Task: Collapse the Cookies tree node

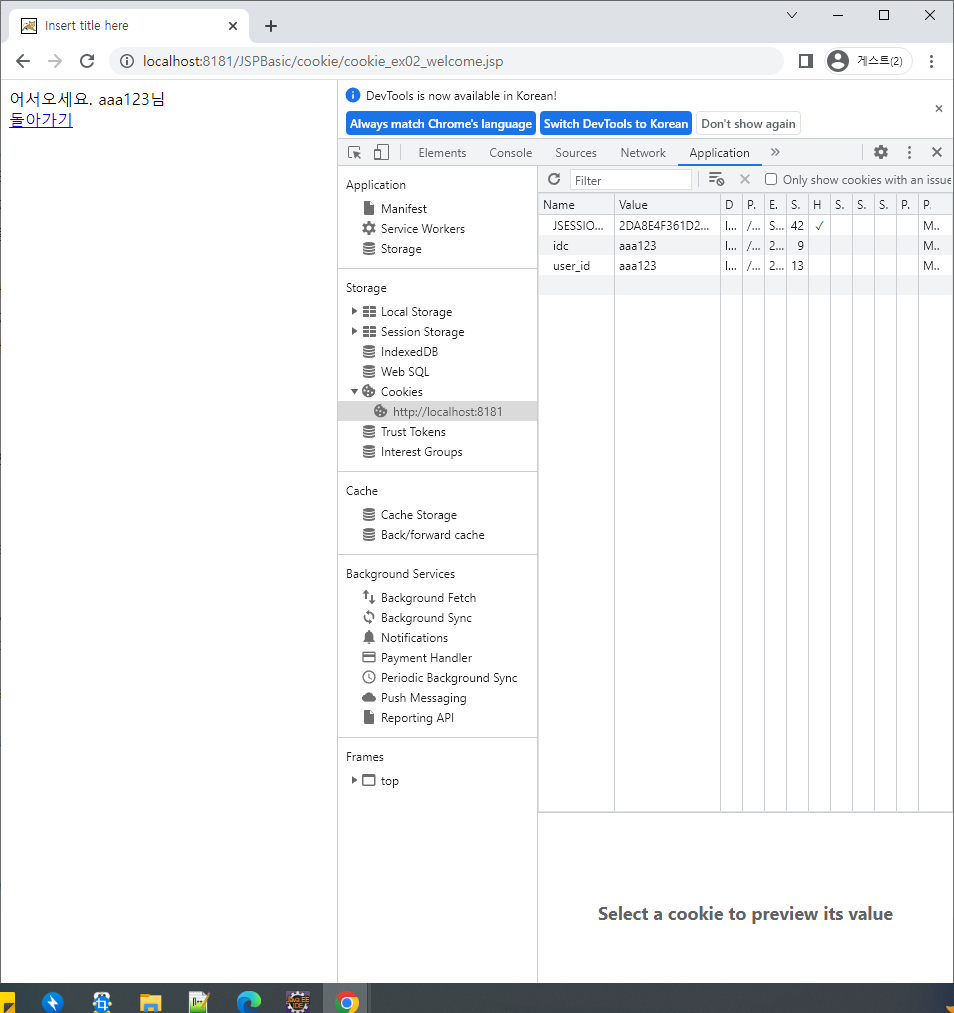Action: tap(354, 392)
